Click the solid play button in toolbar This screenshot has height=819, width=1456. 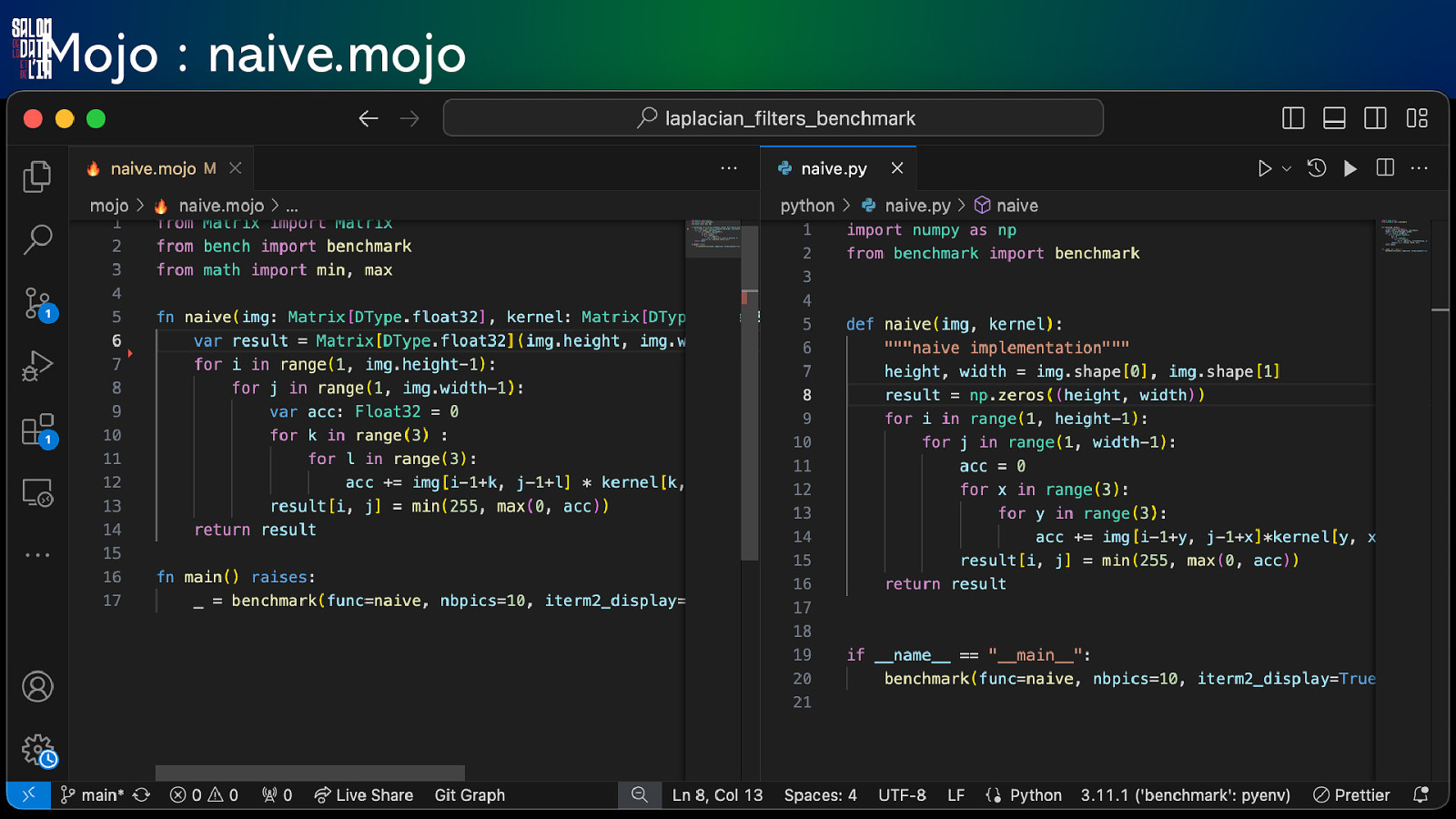click(x=1350, y=168)
